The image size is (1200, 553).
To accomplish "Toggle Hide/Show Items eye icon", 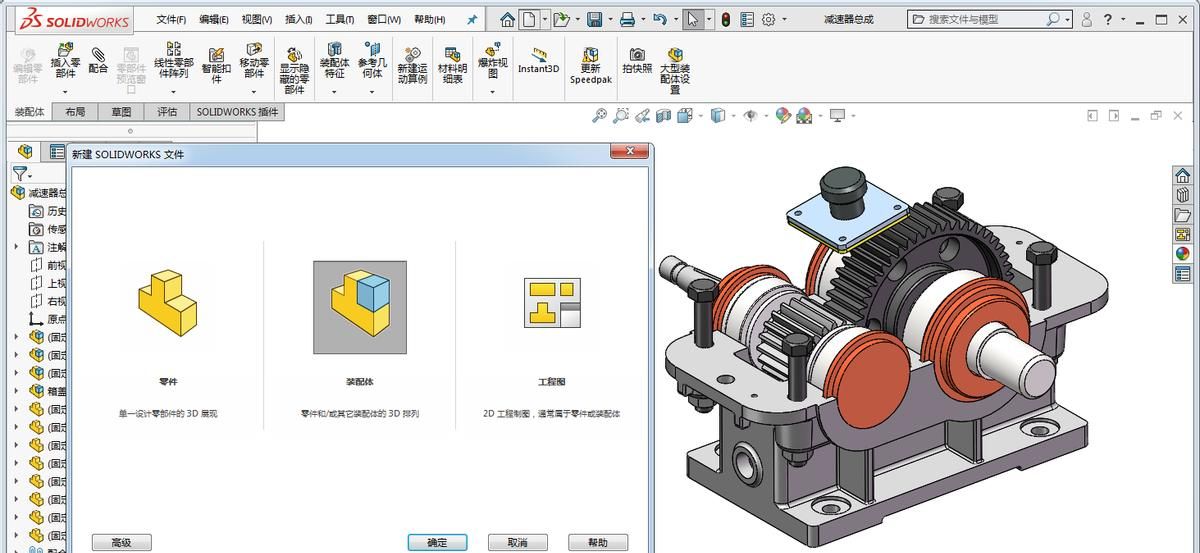I will [750, 116].
